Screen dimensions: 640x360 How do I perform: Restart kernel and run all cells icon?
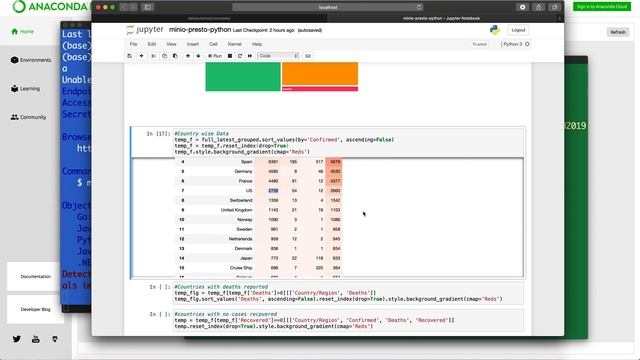tap(250, 56)
